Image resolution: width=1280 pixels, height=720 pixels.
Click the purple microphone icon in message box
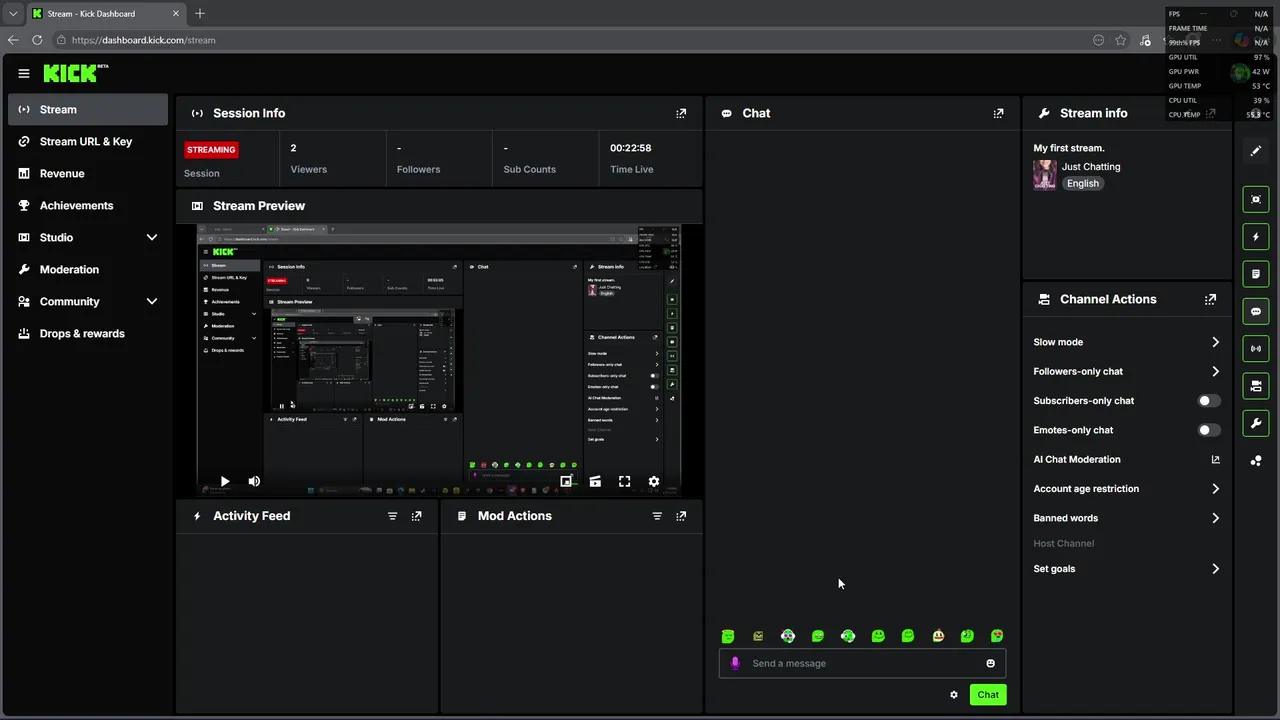point(735,663)
